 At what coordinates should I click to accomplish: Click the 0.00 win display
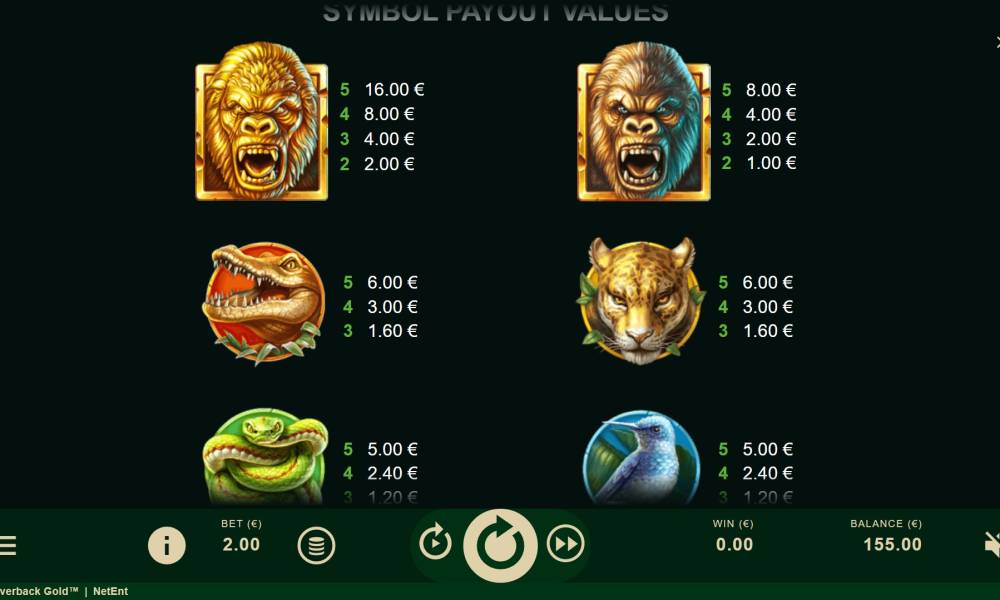click(734, 545)
